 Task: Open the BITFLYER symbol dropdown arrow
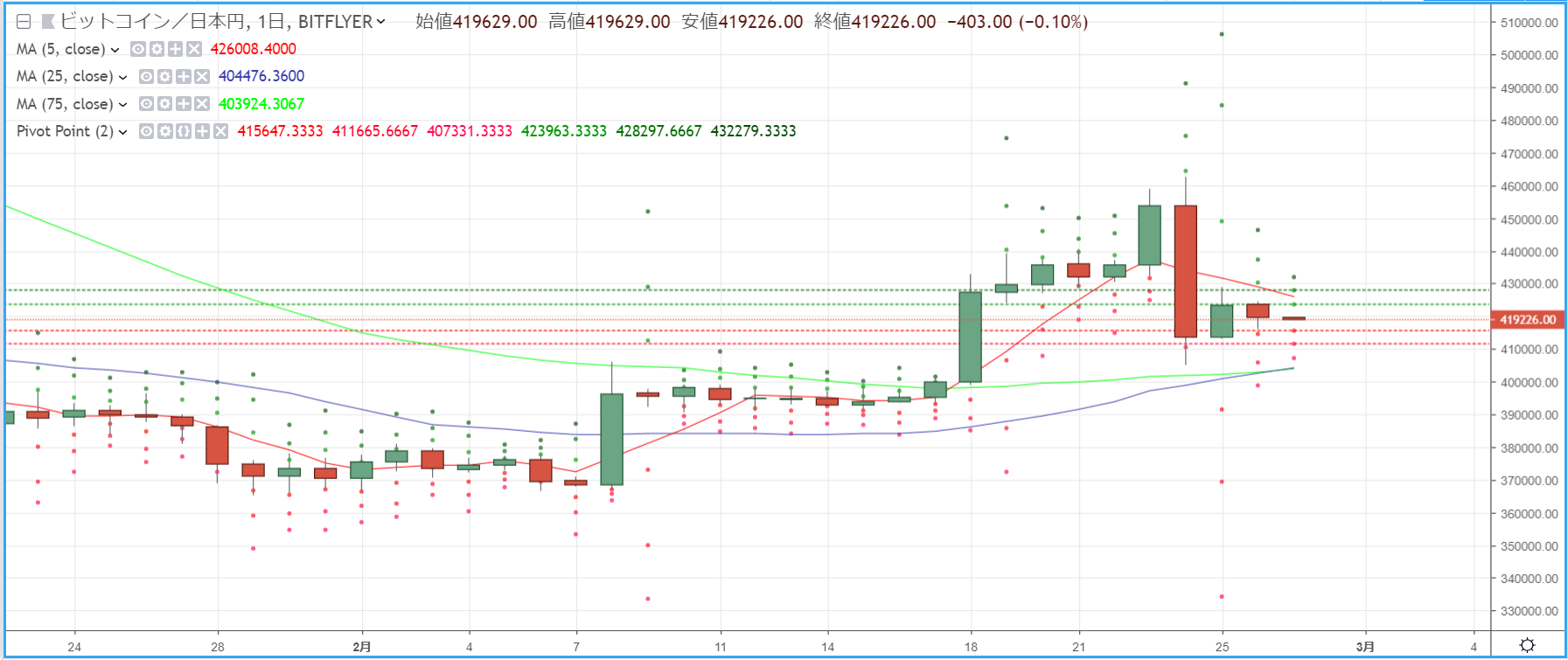click(380, 22)
